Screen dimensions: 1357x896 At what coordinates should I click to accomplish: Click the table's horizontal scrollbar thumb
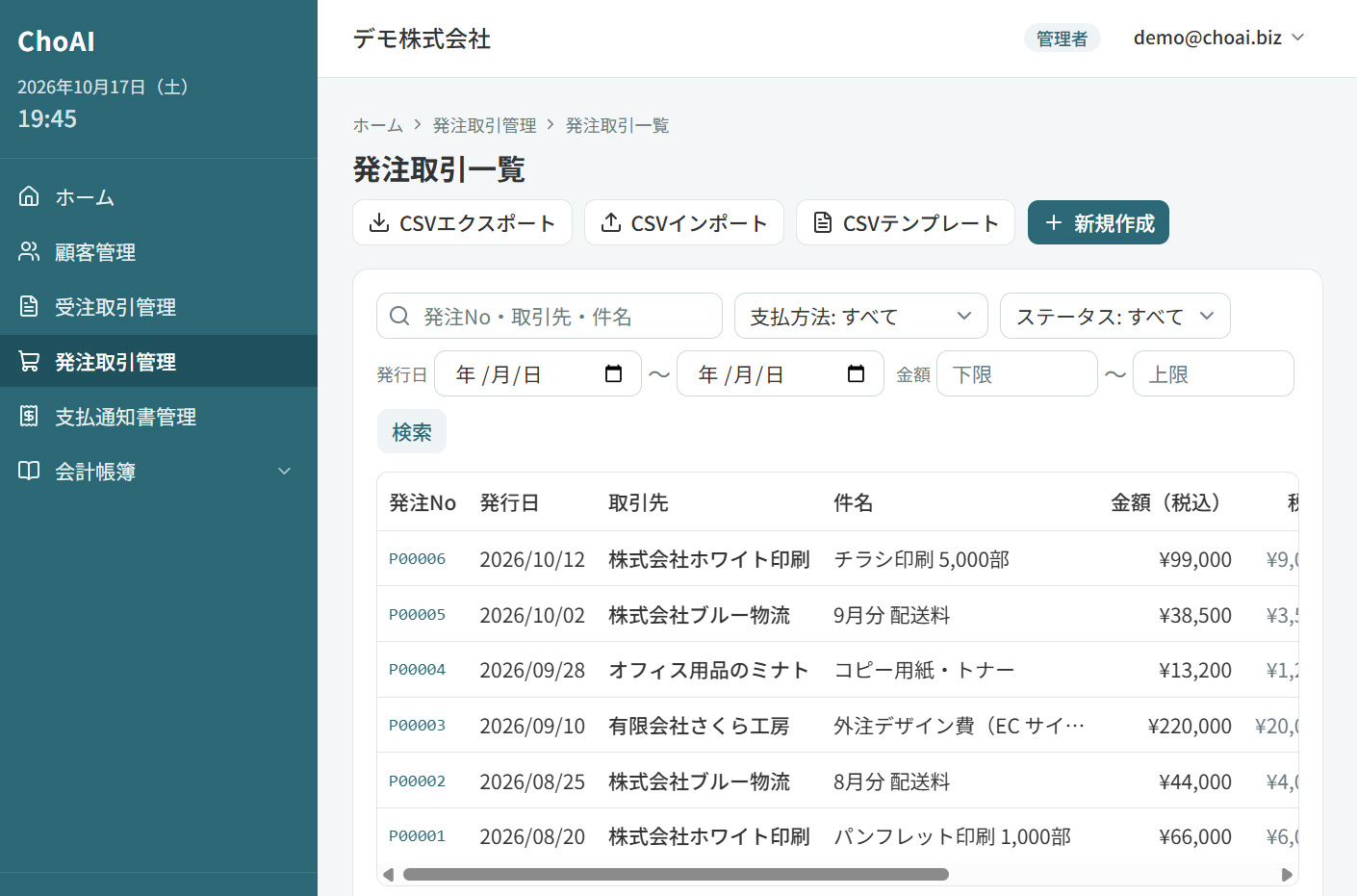tap(676, 875)
